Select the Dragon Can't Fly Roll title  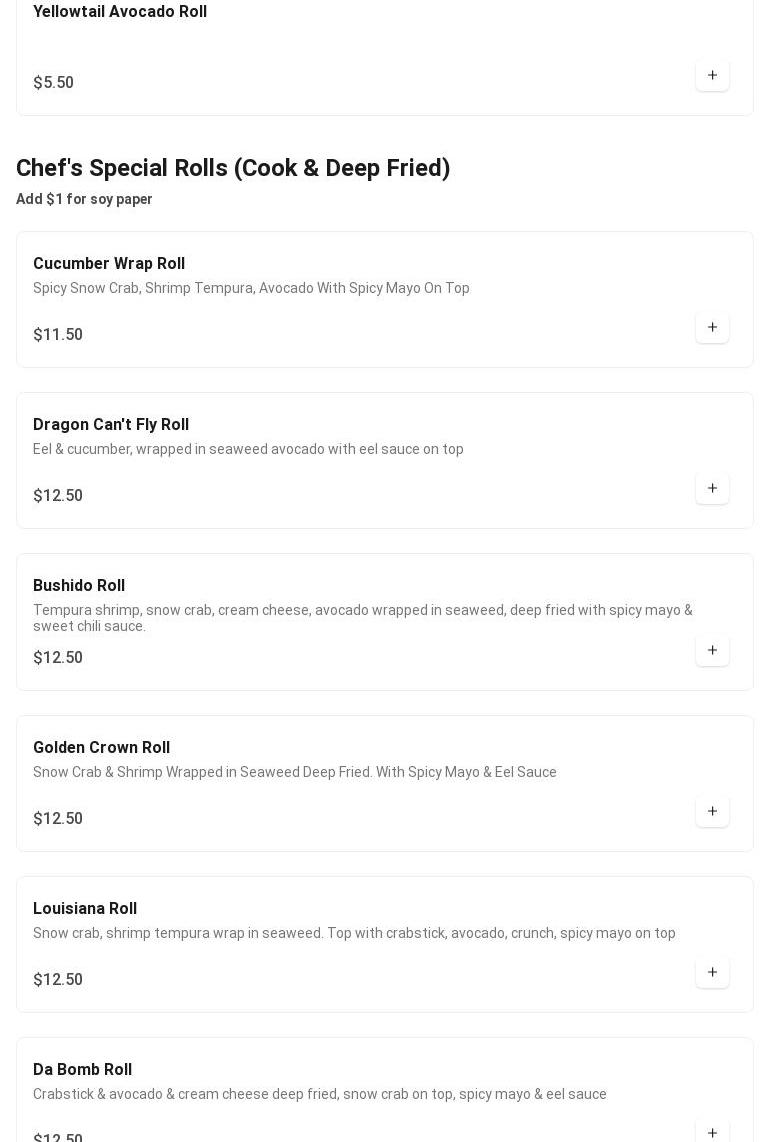click(x=111, y=425)
